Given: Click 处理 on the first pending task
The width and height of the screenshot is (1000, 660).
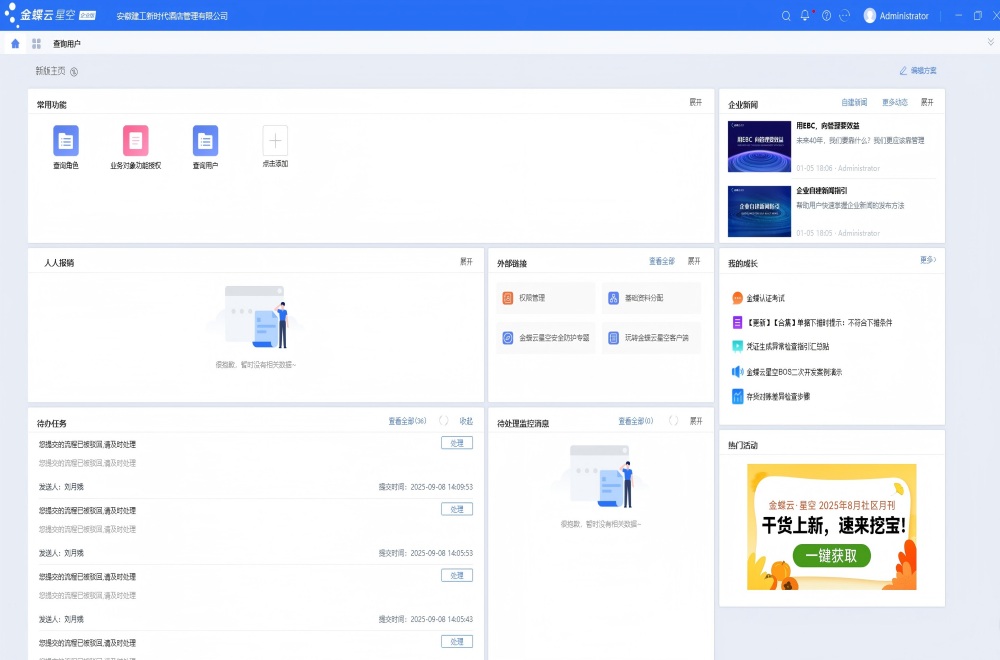Looking at the screenshot, I should pos(456,444).
